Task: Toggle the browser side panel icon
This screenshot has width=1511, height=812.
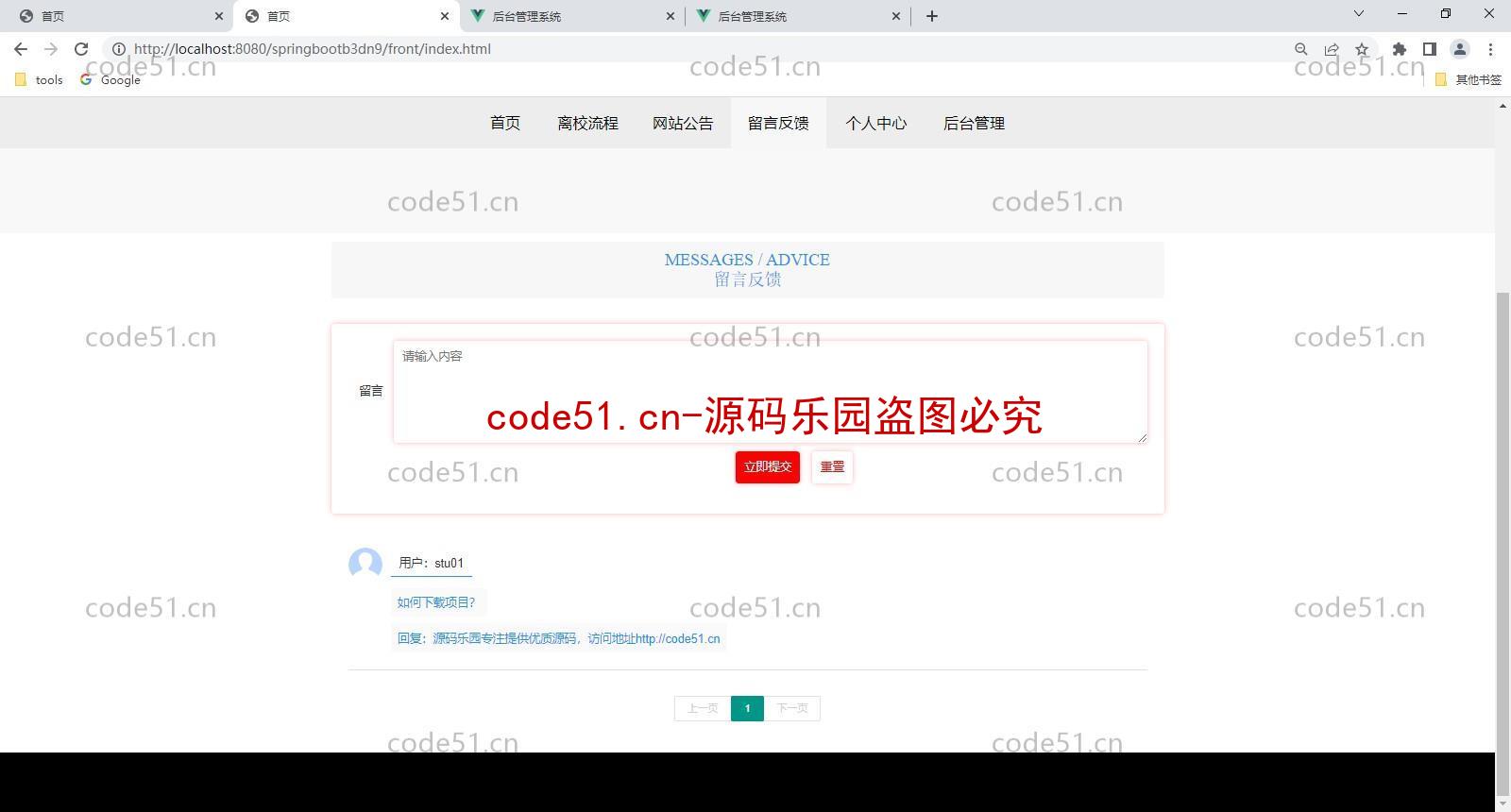Action: click(x=1430, y=49)
